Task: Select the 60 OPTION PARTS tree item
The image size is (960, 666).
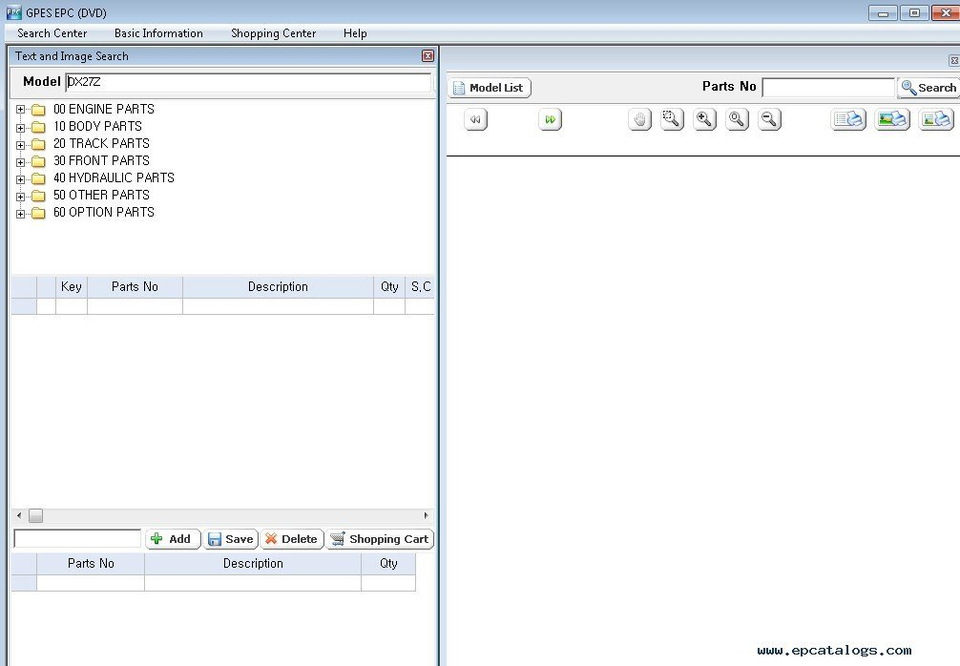Action: 103,212
